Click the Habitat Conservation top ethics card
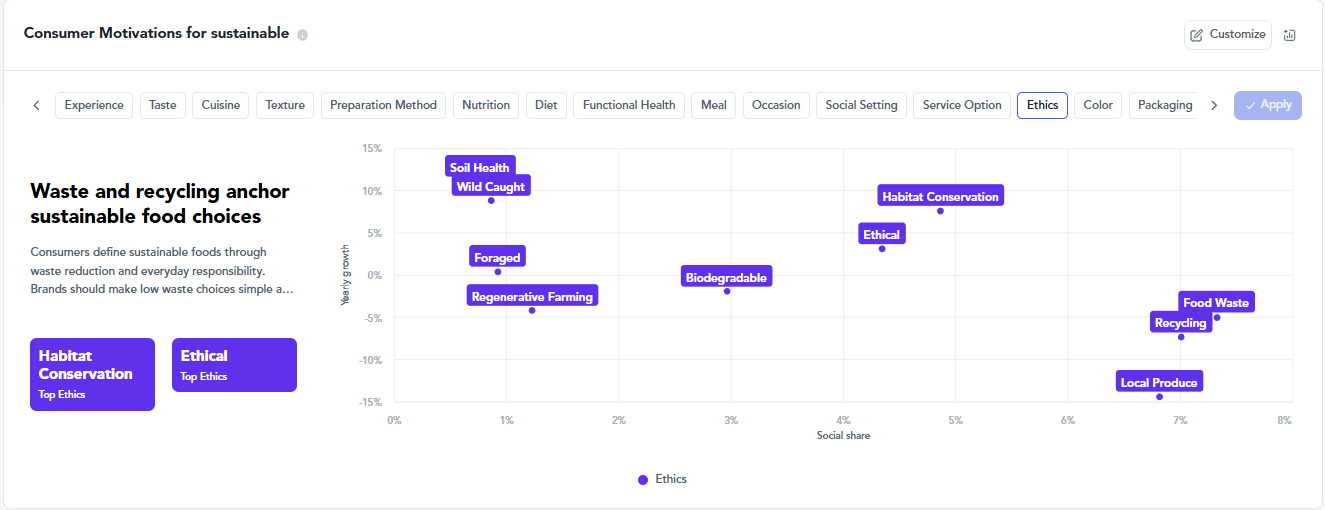Viewport: 1325px width, 510px height. coord(92,374)
